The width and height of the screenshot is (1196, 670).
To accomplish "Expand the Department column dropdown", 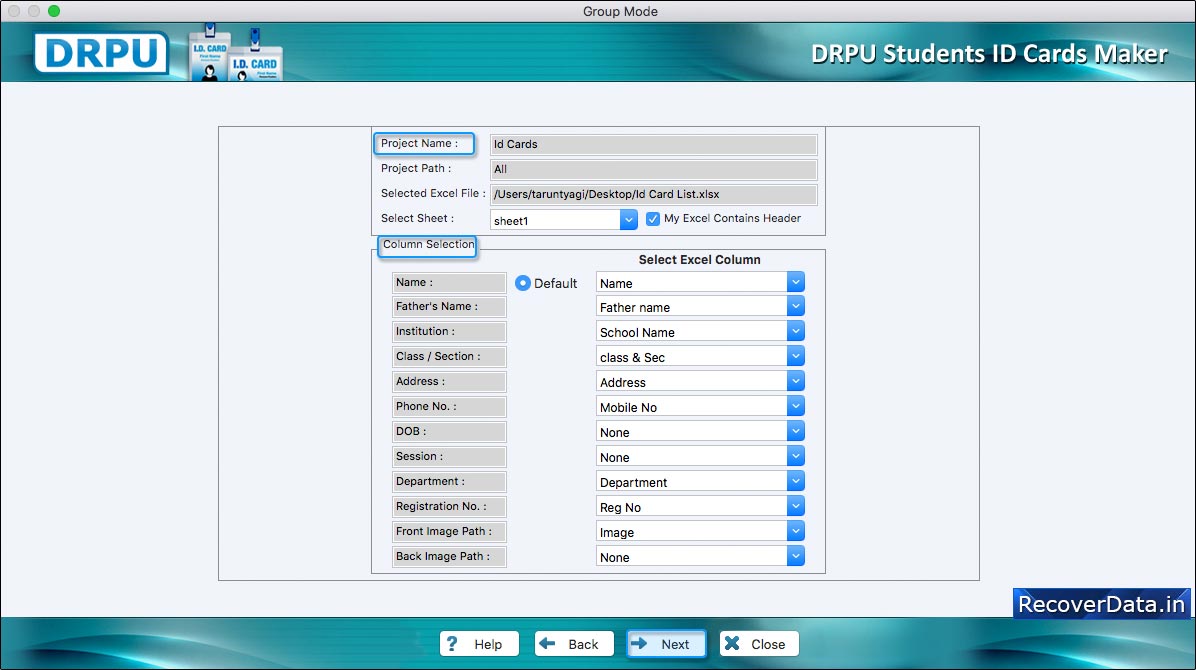I will point(796,482).
